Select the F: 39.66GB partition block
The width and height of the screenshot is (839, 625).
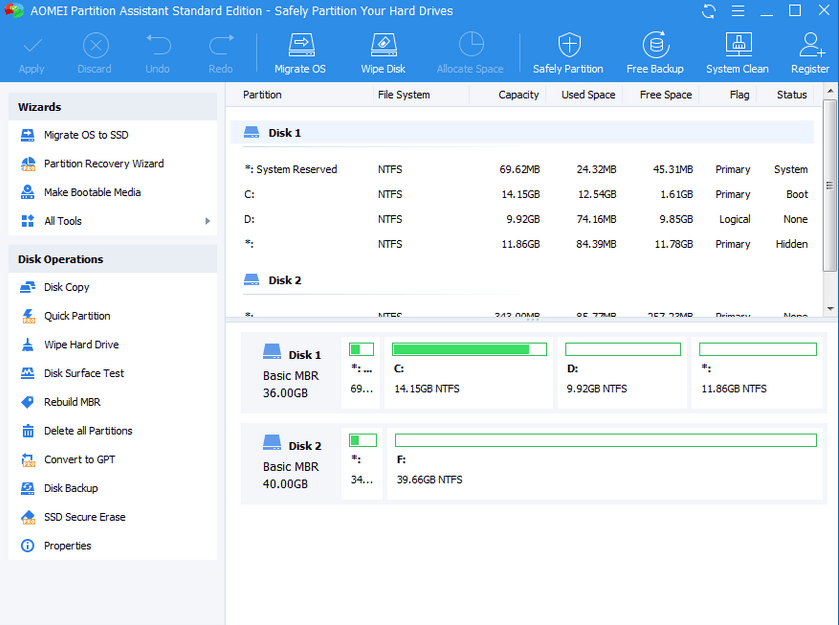pyautogui.click(x=605, y=464)
